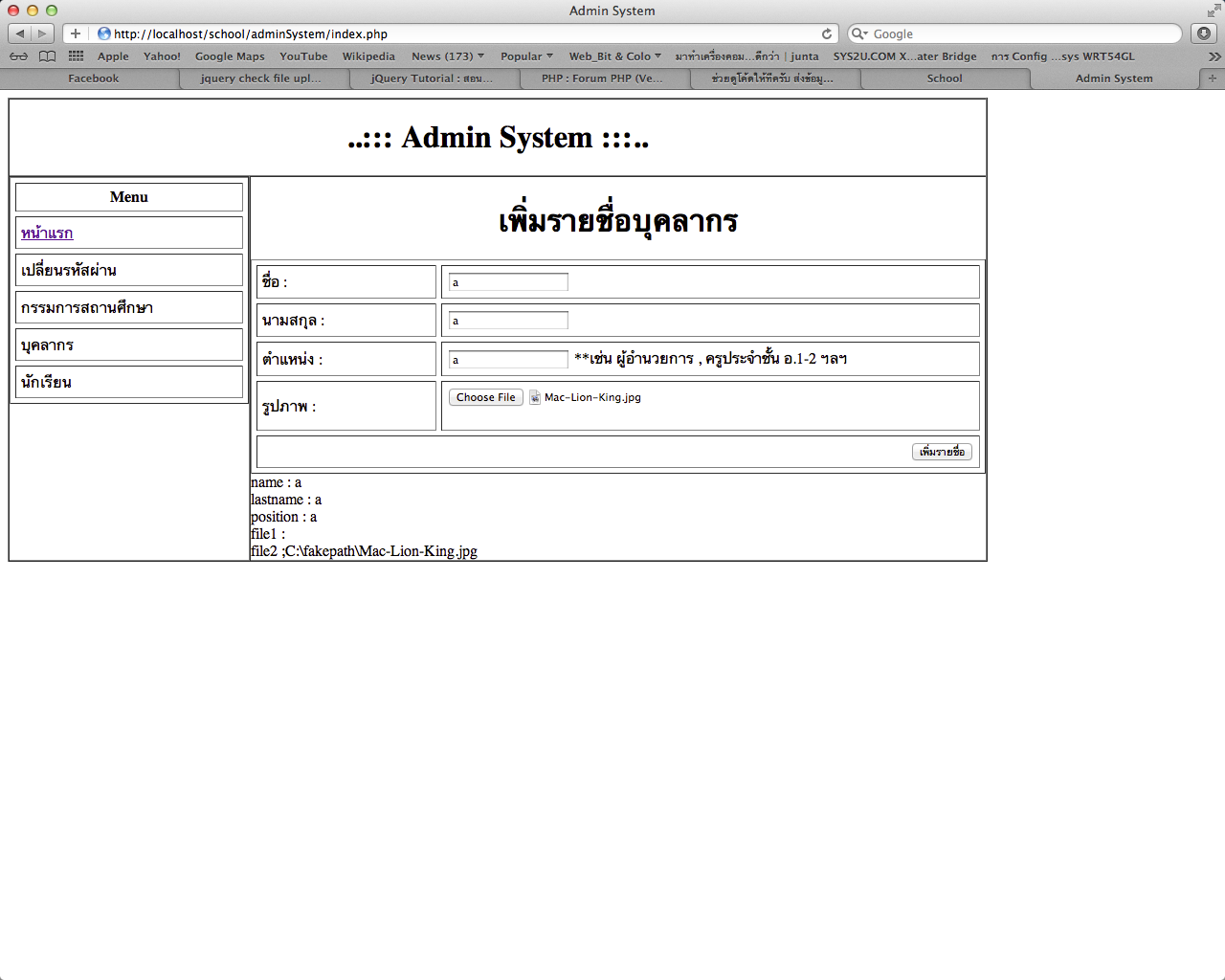Click the Google search field
Screen dimensions: 1225x980
click(1014, 33)
